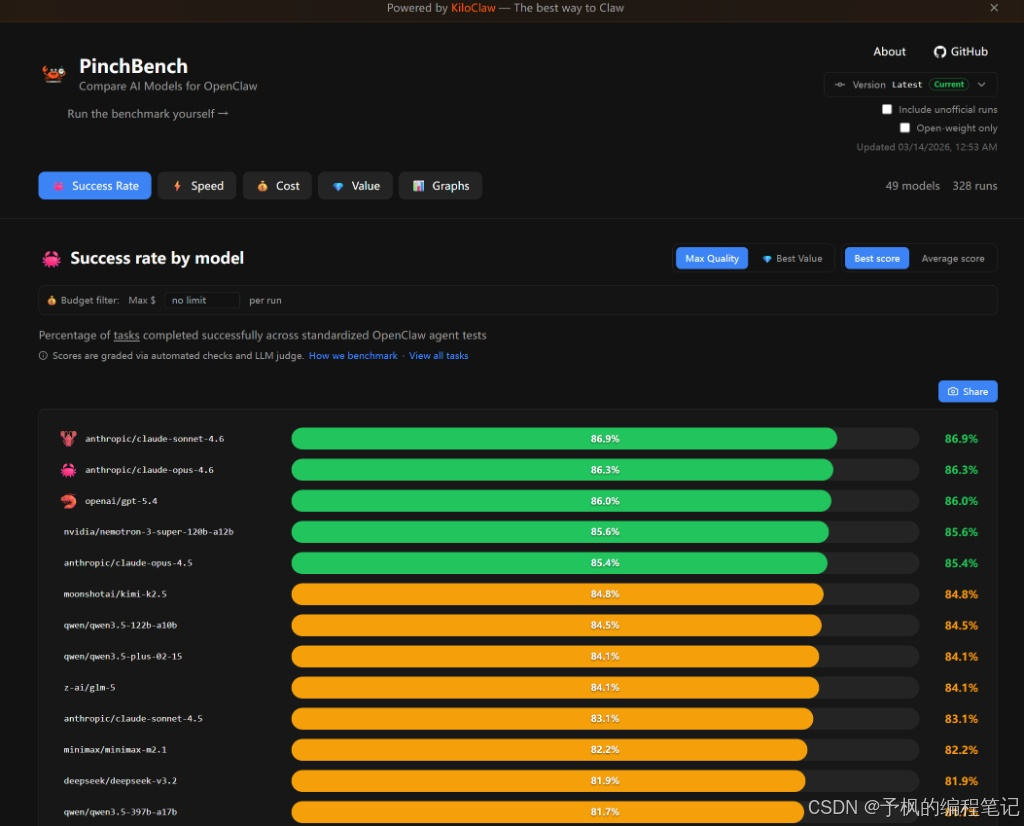Image resolution: width=1024 pixels, height=826 pixels.
Task: Select anthropic/claude-opus-4.5 model name
Action: tap(128, 563)
